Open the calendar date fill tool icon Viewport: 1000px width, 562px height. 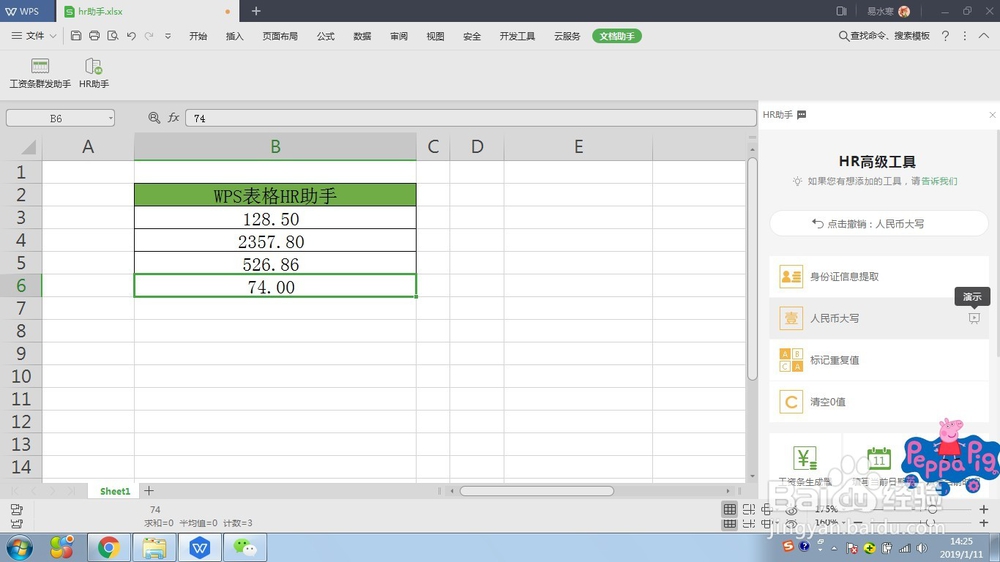879,458
